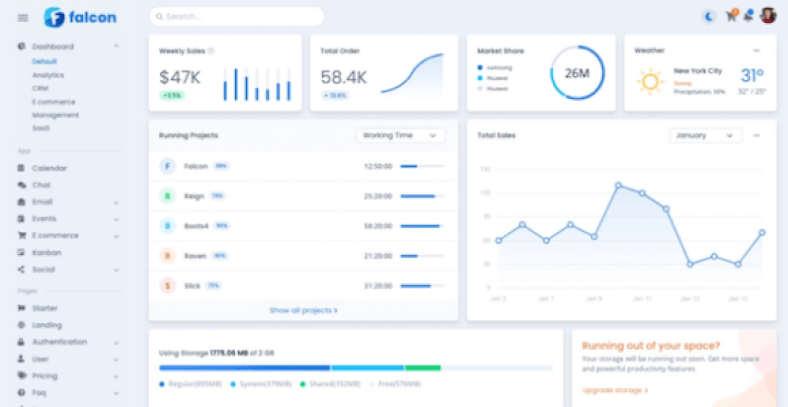Expand the Email menu chevron

click(116, 203)
